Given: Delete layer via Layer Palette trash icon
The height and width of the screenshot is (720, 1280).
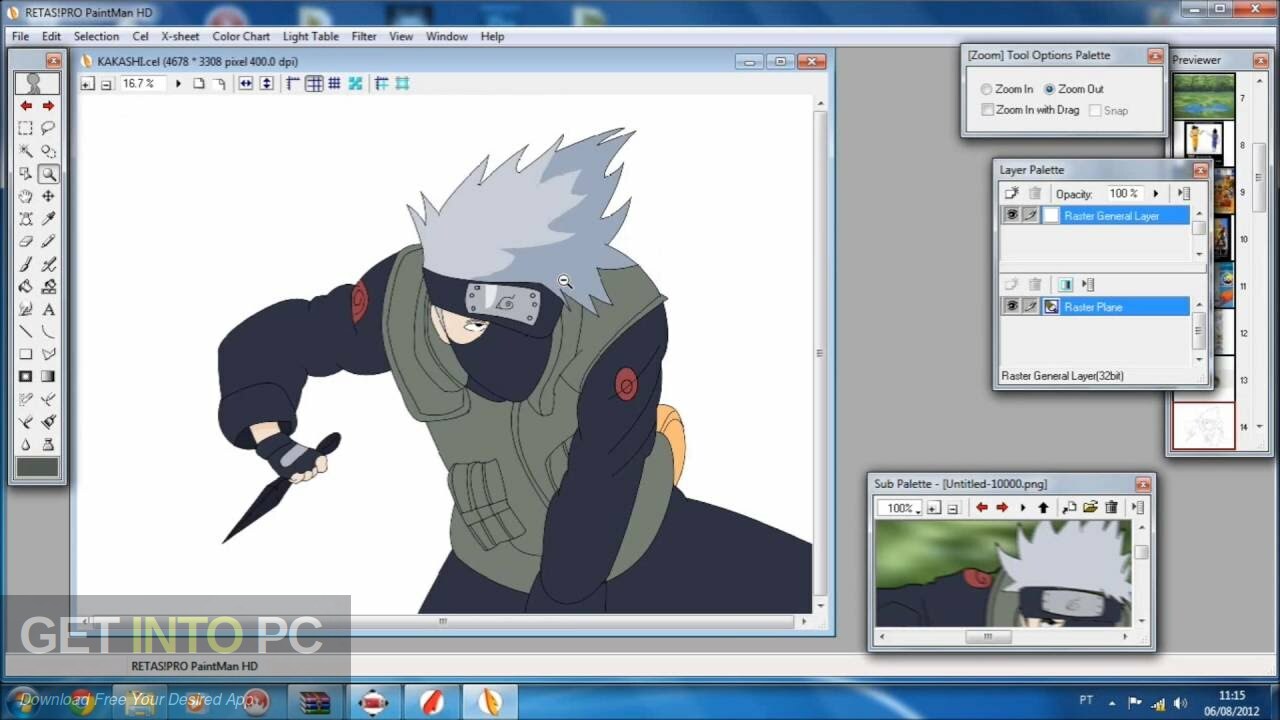Looking at the screenshot, I should (x=1035, y=193).
